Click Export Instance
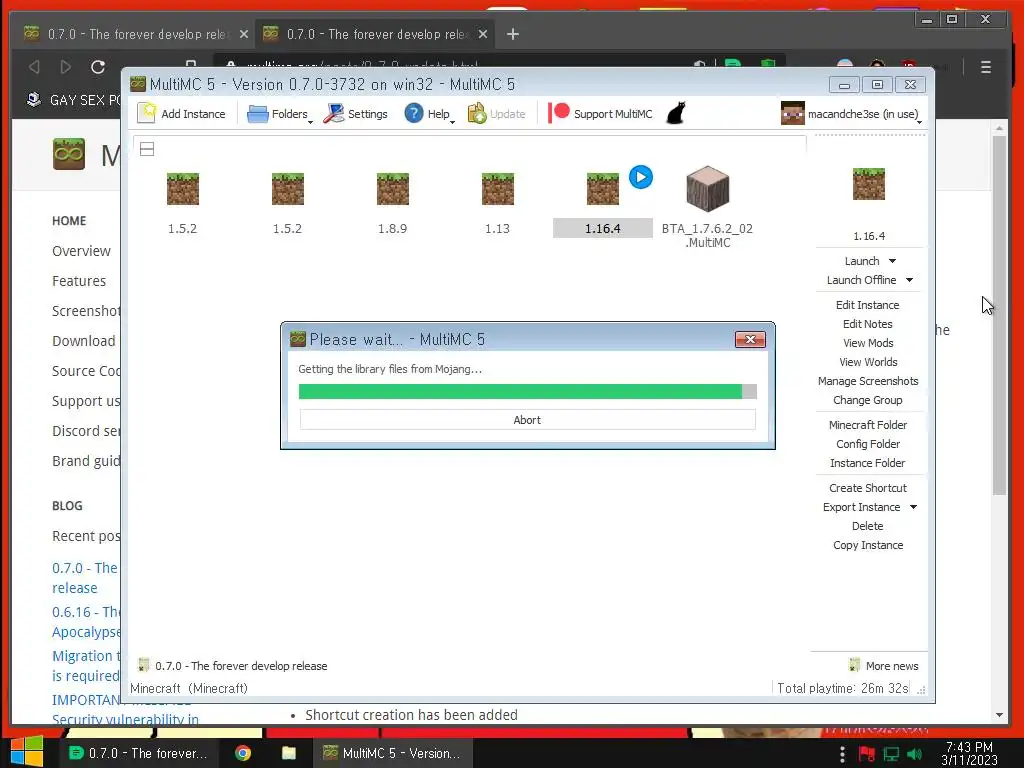 click(861, 507)
